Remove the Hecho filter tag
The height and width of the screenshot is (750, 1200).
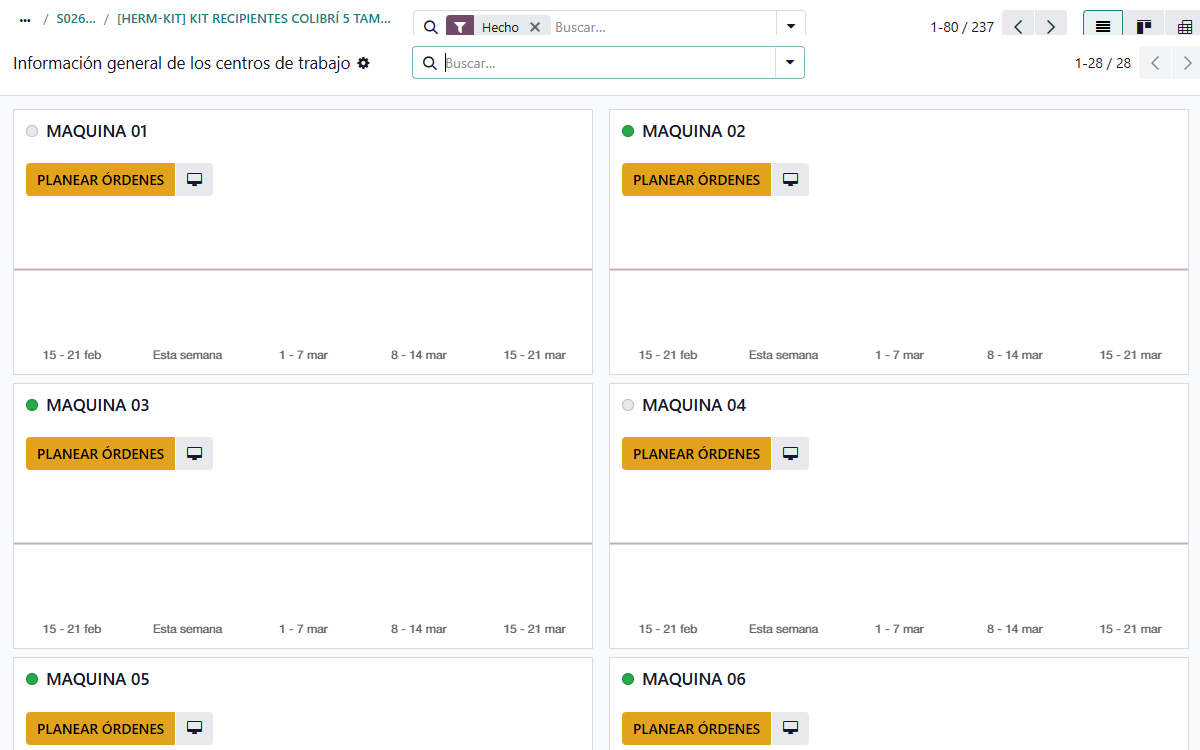coord(535,27)
